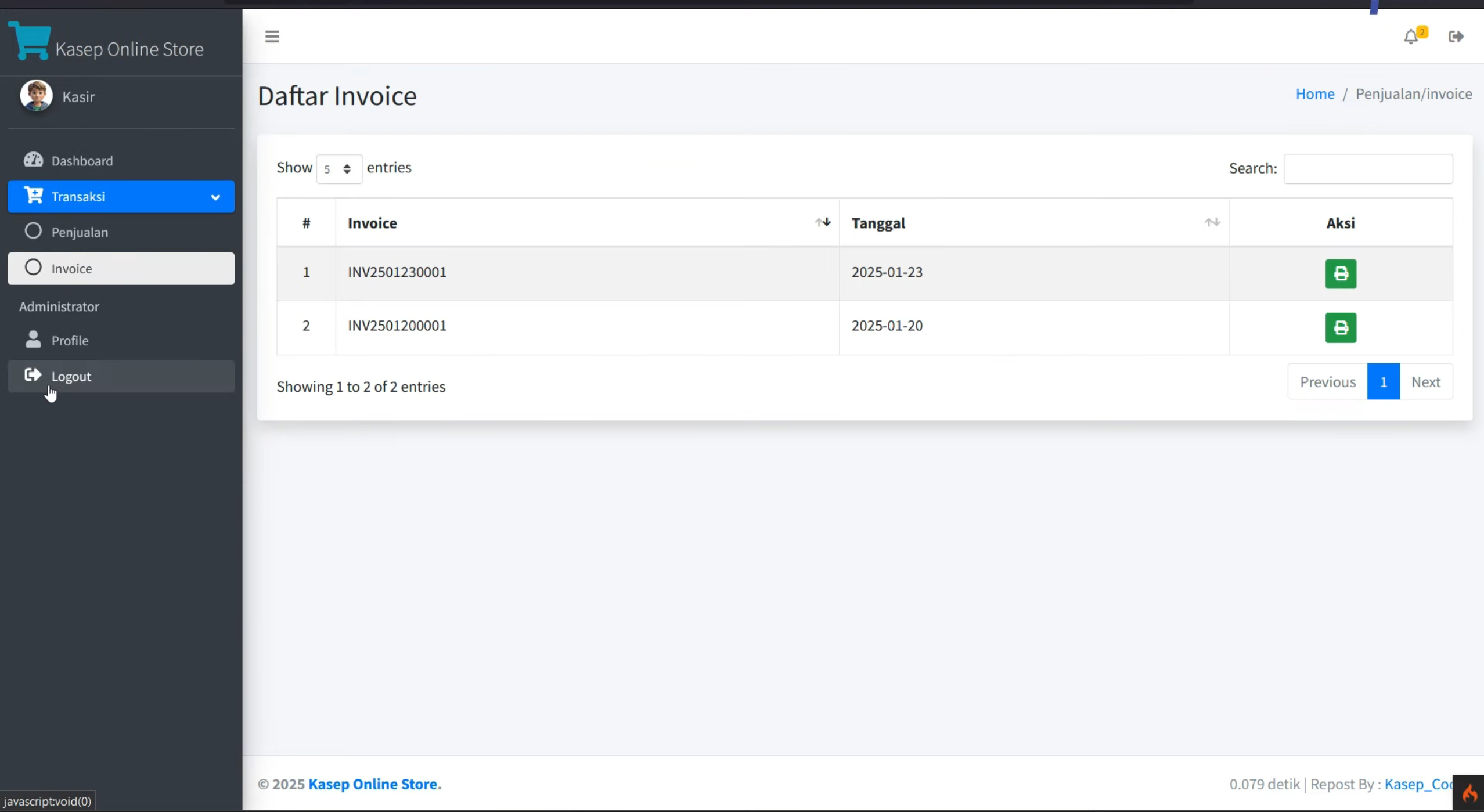
Task: Sort table by Tanggal column arrows
Action: pos(1212,222)
